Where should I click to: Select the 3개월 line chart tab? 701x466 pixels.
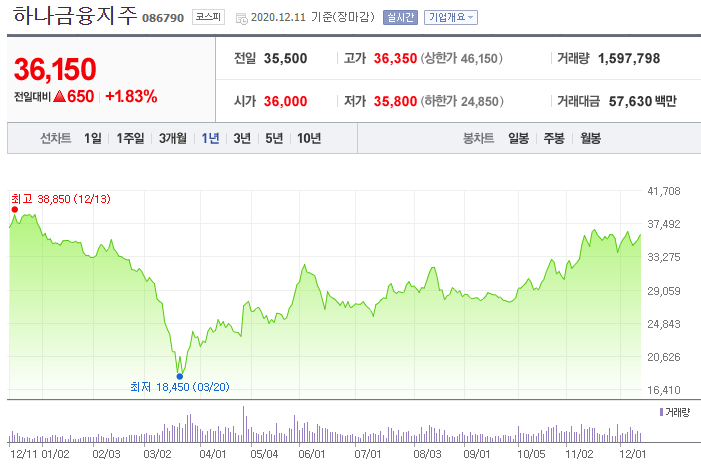pyautogui.click(x=173, y=138)
